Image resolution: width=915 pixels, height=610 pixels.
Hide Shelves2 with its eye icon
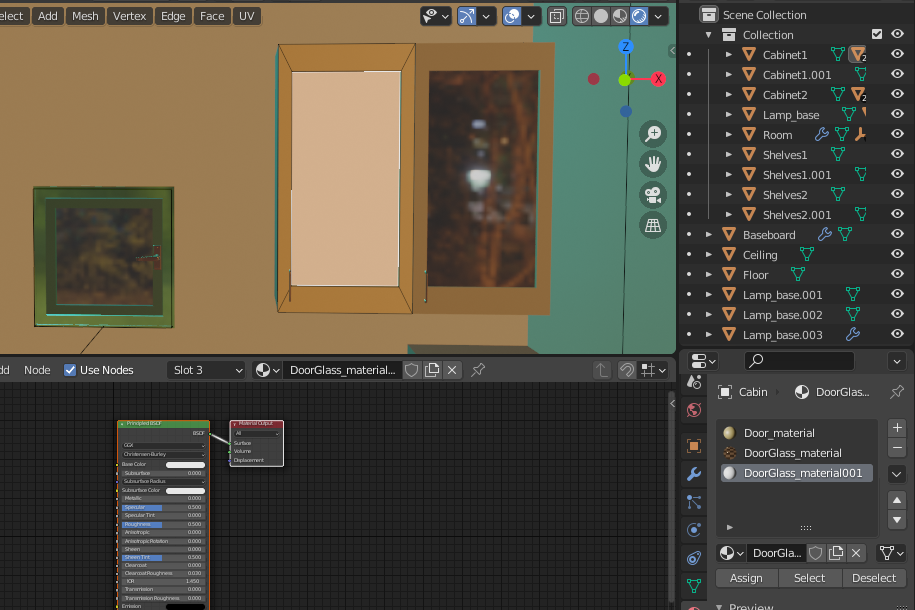(897, 194)
